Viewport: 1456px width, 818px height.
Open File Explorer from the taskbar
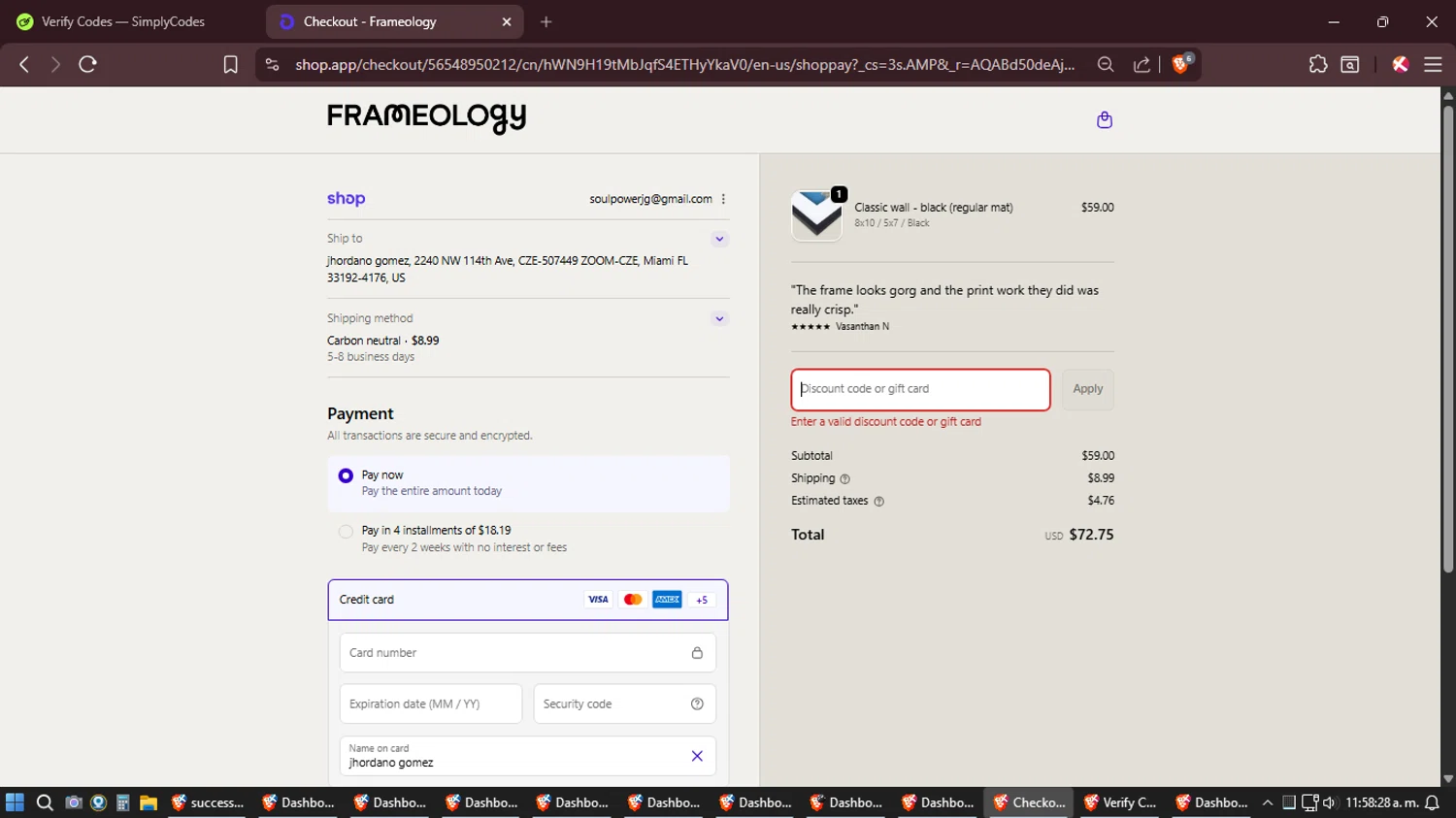click(x=149, y=802)
